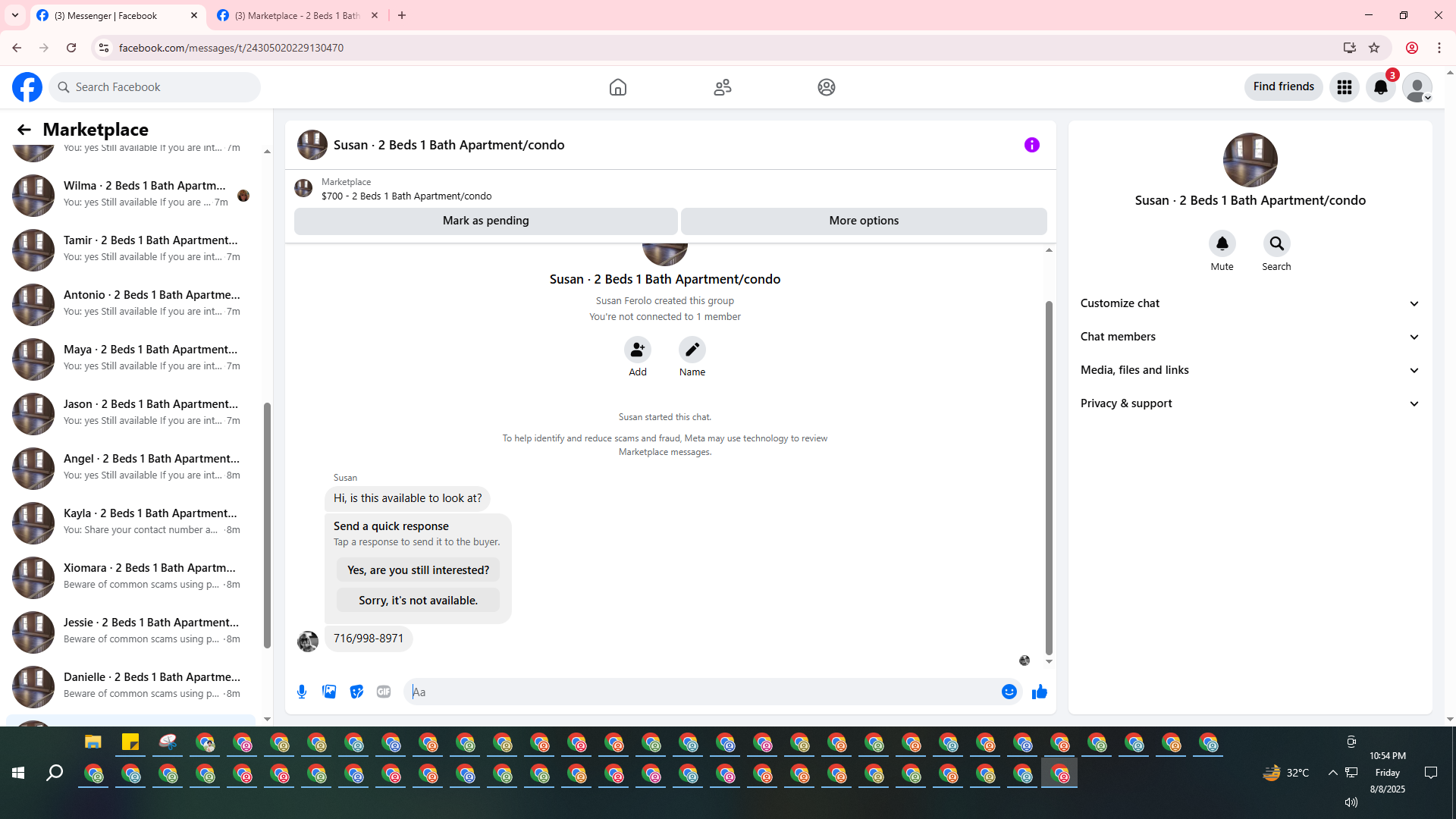Open the sticker picker icon
The image size is (1456, 819).
[x=356, y=692]
